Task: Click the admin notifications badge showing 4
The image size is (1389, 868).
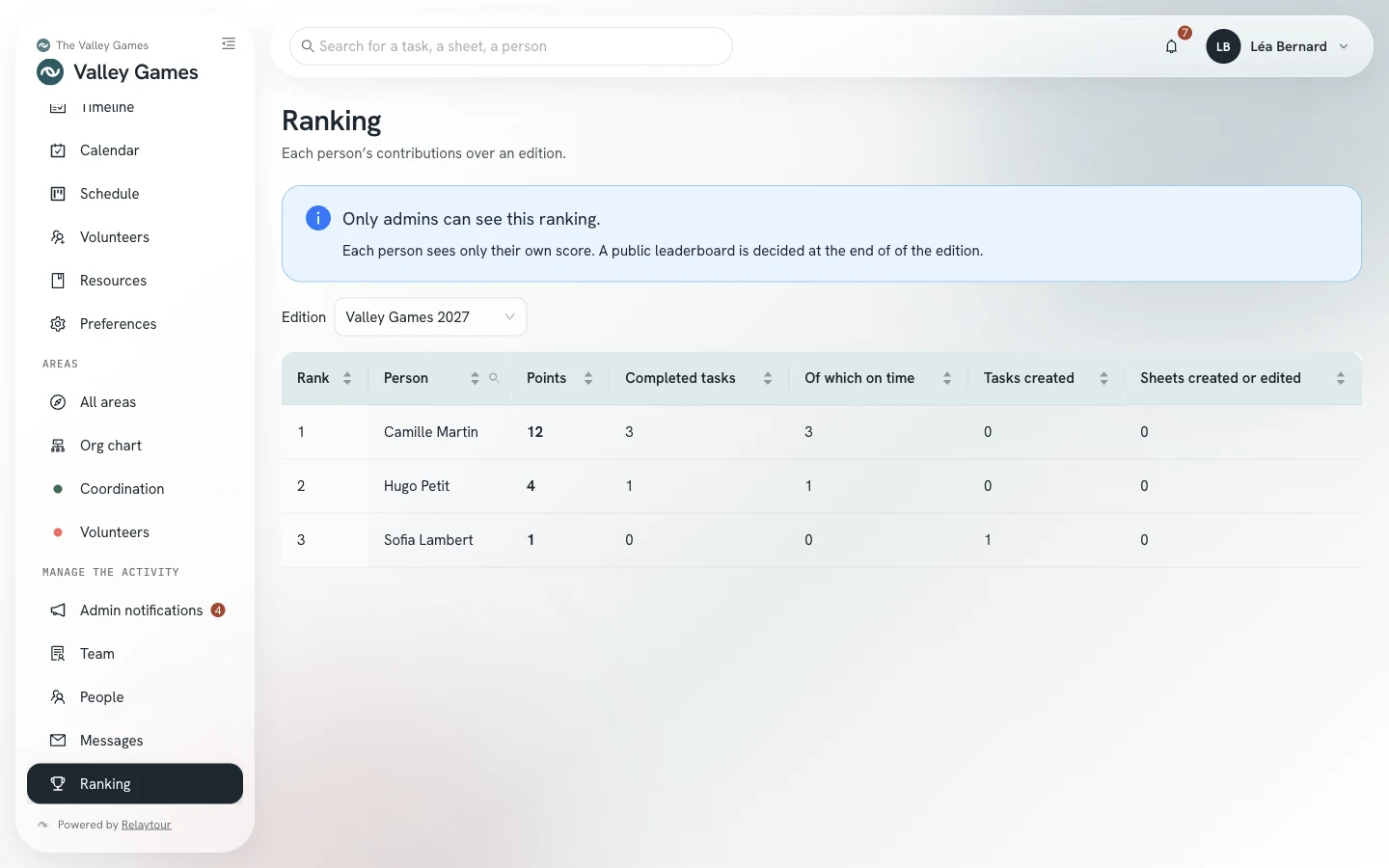Action: click(x=218, y=610)
